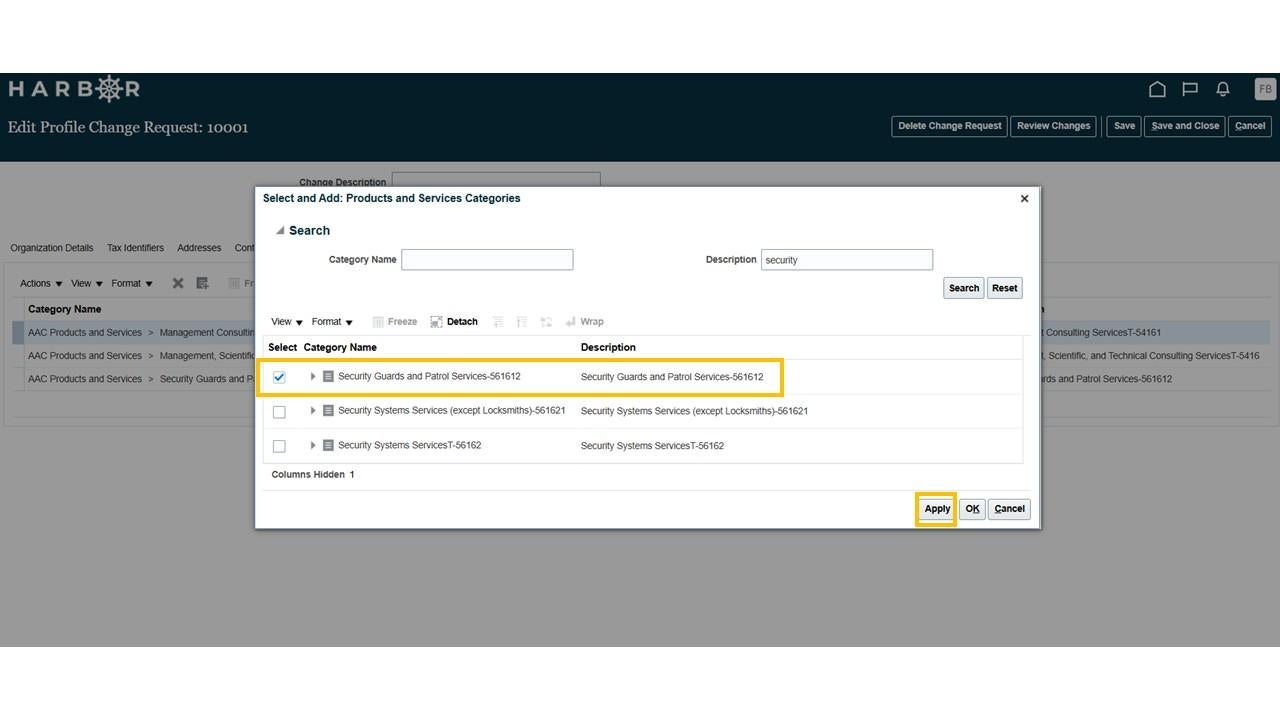Click Review Changes button
This screenshot has width=1280, height=720.
[1053, 126]
